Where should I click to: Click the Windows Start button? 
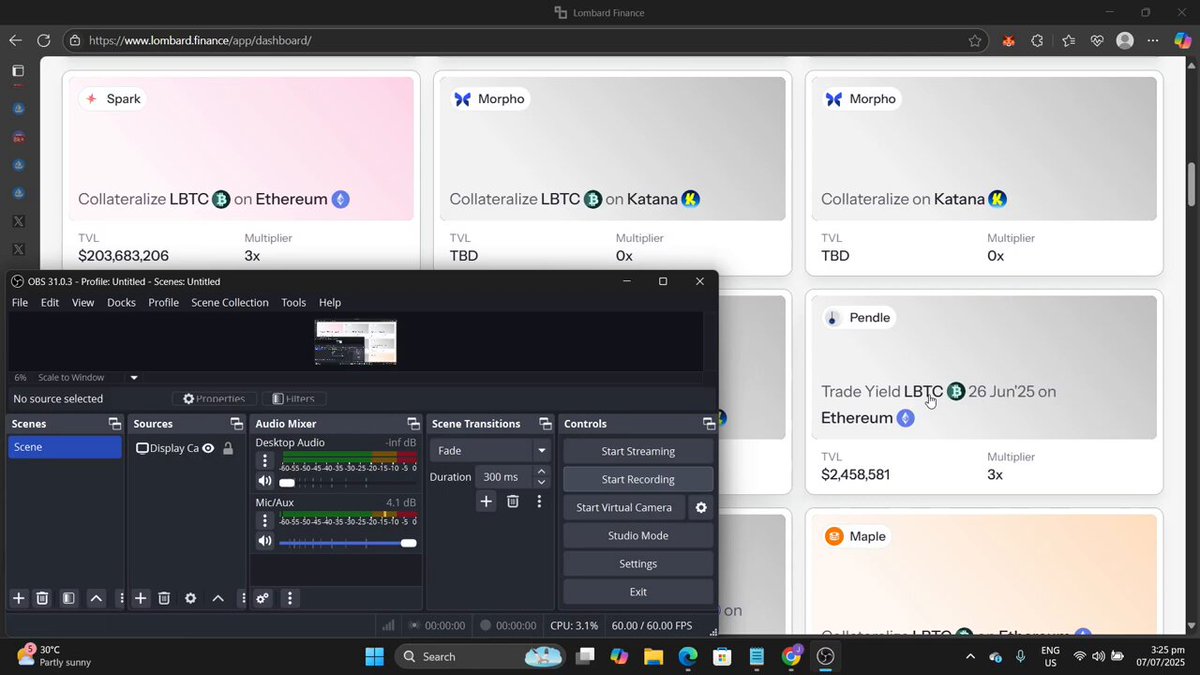click(x=374, y=657)
